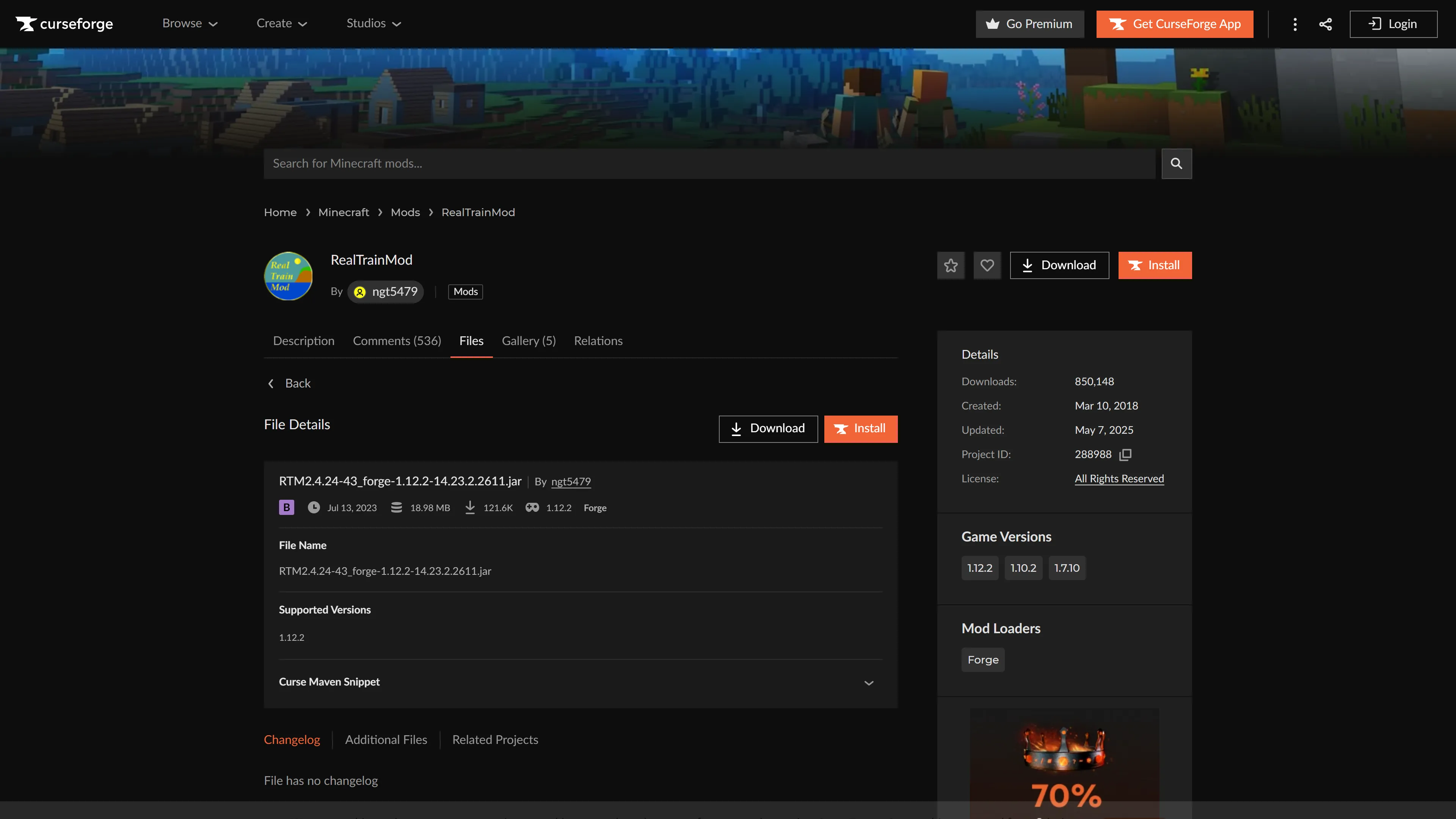Click the share icon in the top bar

1326,24
